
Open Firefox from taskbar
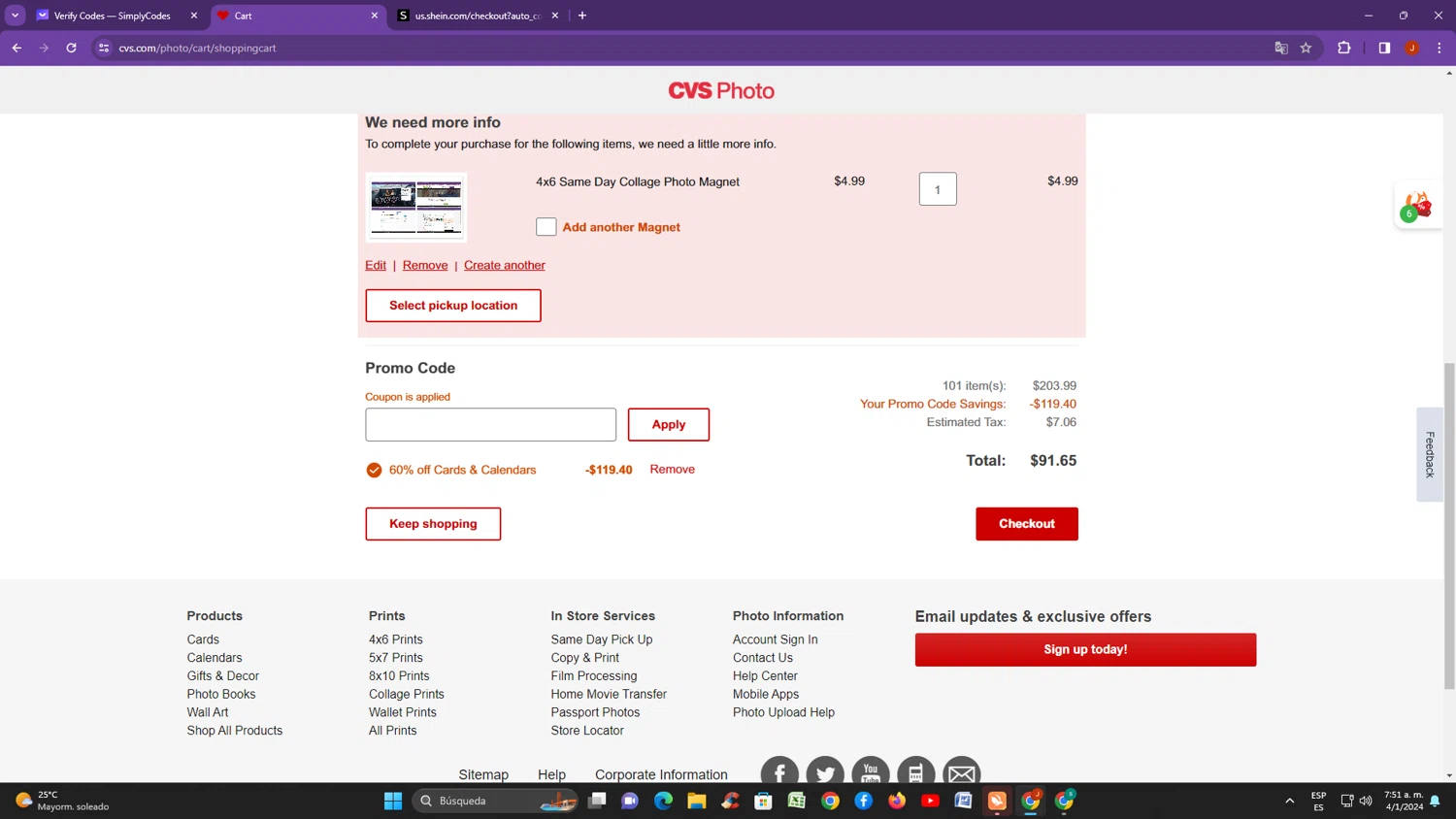897,801
